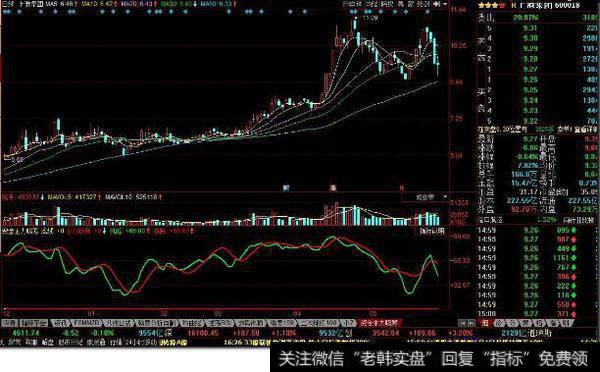Open the indicator dropdown in the volume panel
The height and width of the screenshot is (372, 600).
click(x=444, y=197)
